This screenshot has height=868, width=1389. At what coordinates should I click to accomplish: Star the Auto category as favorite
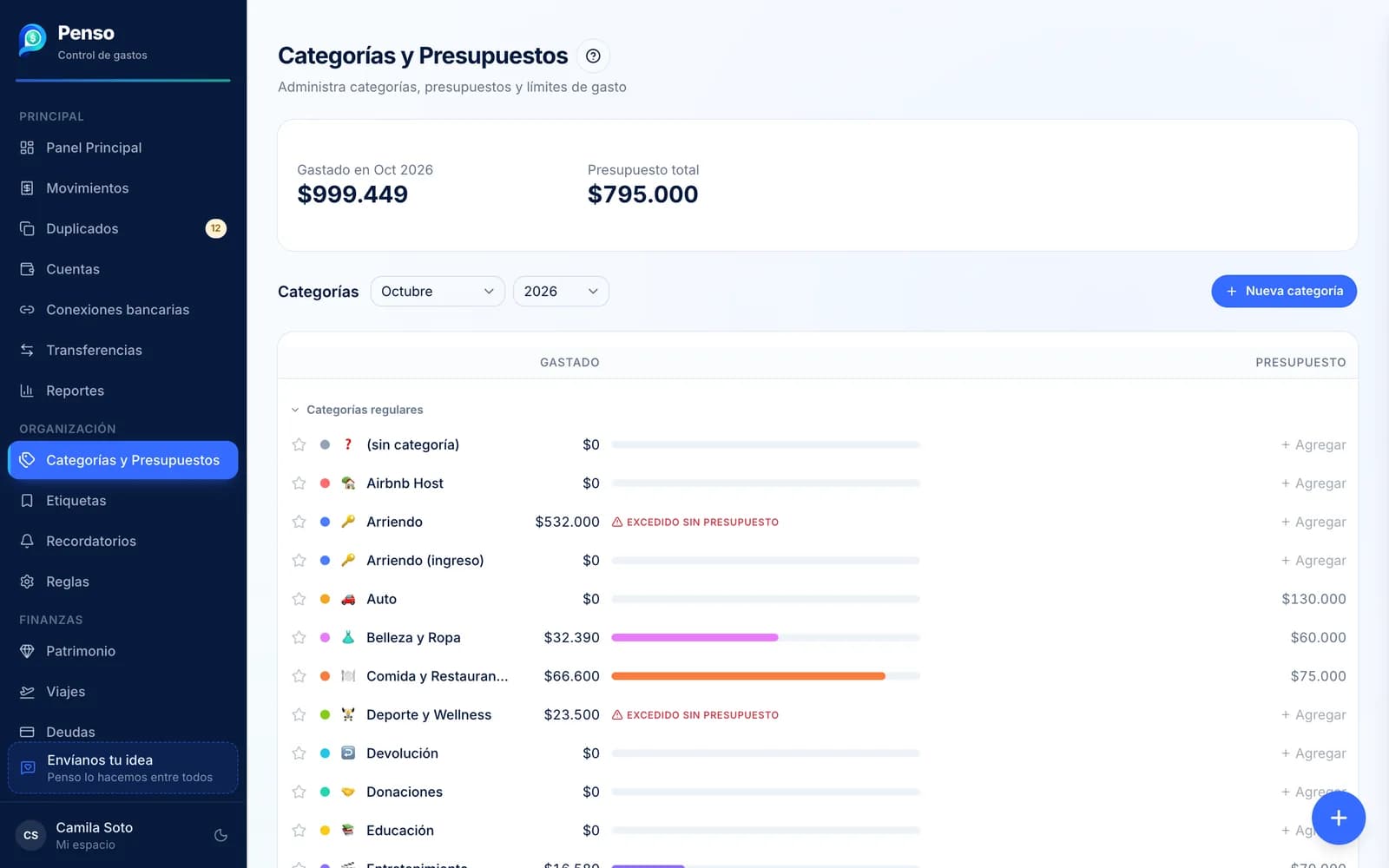(299, 599)
